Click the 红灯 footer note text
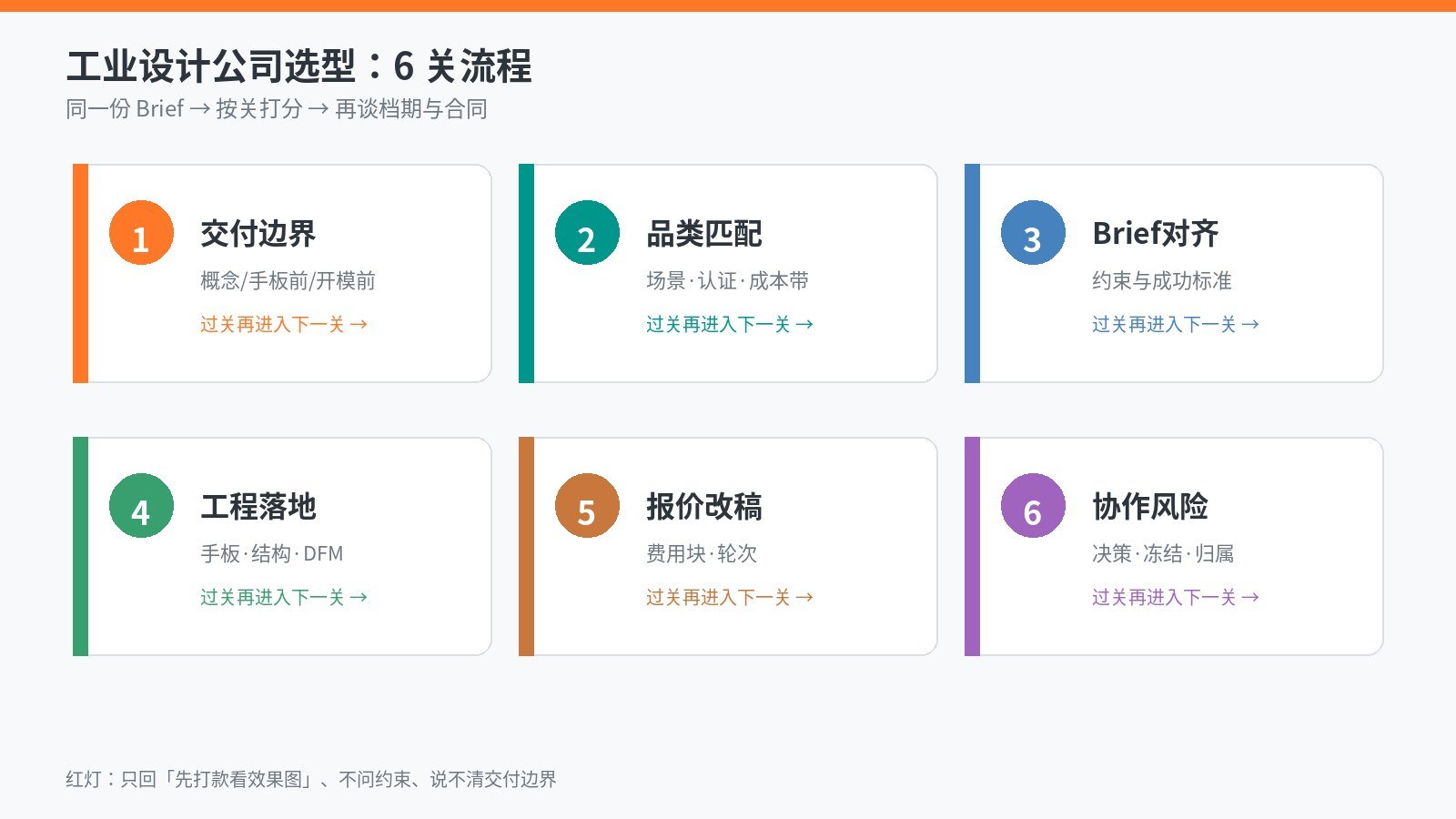Viewport: 1456px width, 819px height. 311,779
